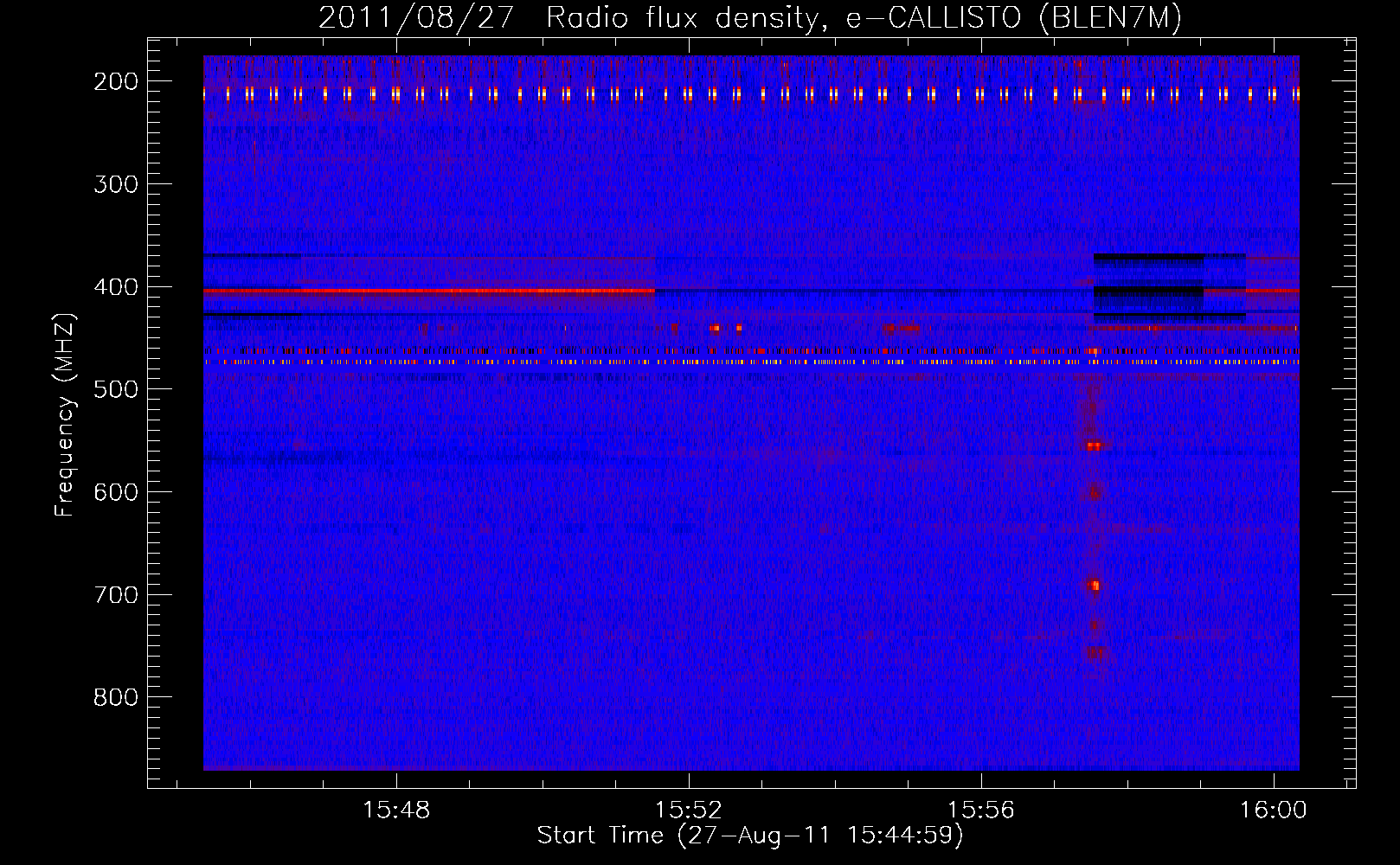Viewport: 1400px width, 865px height.
Task: Click the 'Start Time (27-Aug-11 15:44:59)' label
Action: point(750,836)
